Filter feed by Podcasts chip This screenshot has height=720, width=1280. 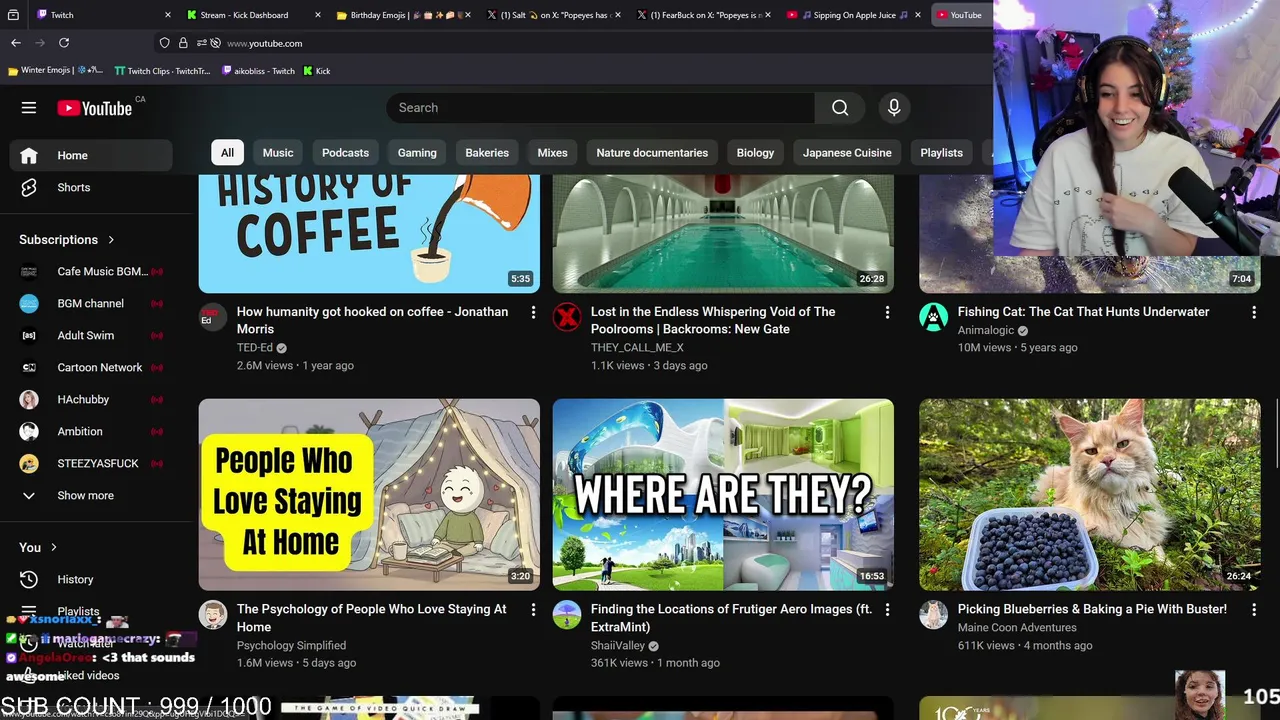point(345,153)
